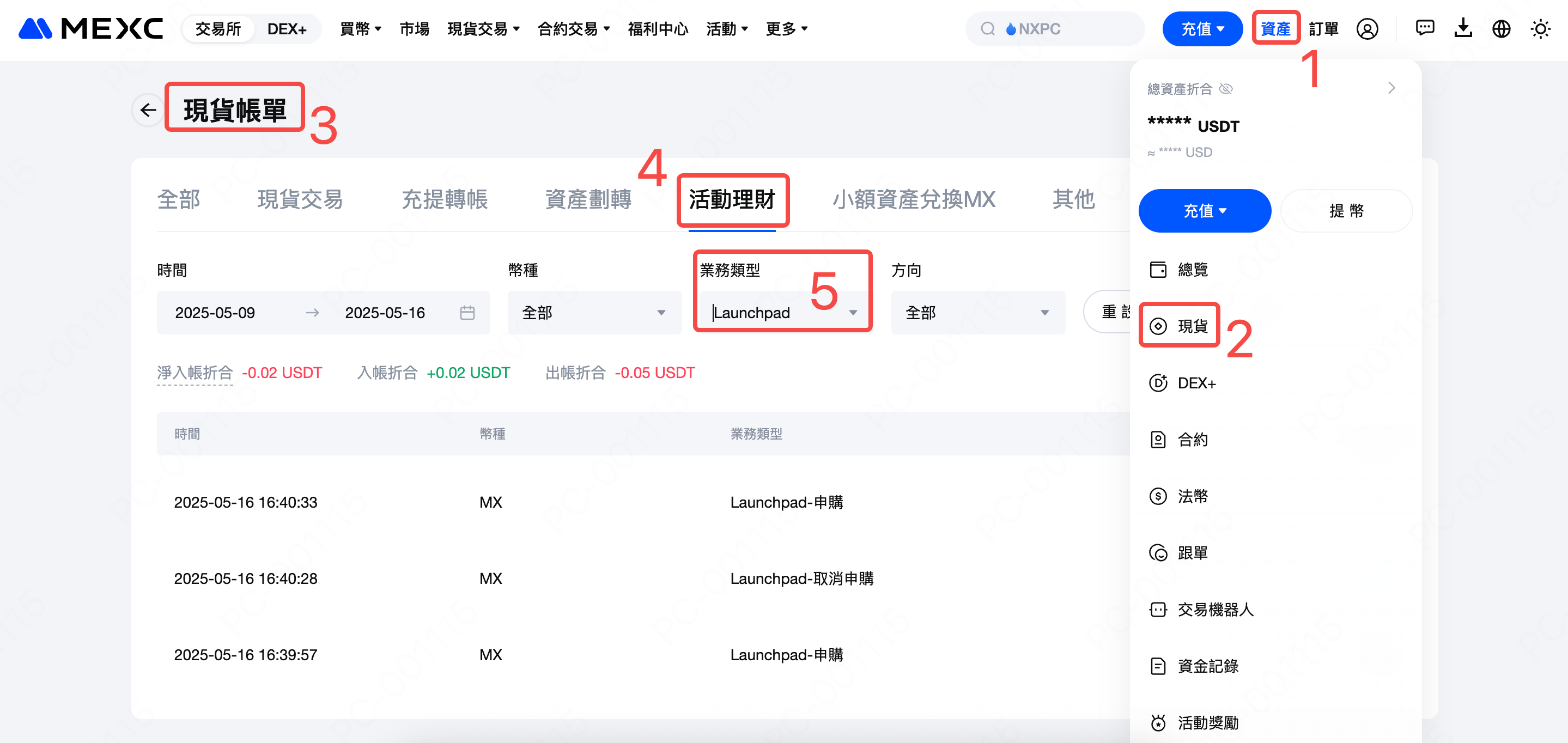Click the start date 2025-05-09 field

point(215,313)
